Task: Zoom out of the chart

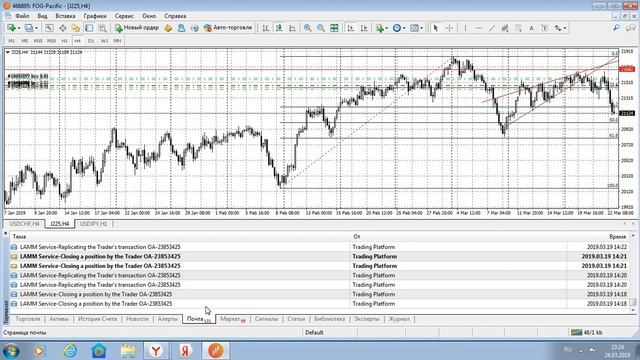Action: click(321, 28)
